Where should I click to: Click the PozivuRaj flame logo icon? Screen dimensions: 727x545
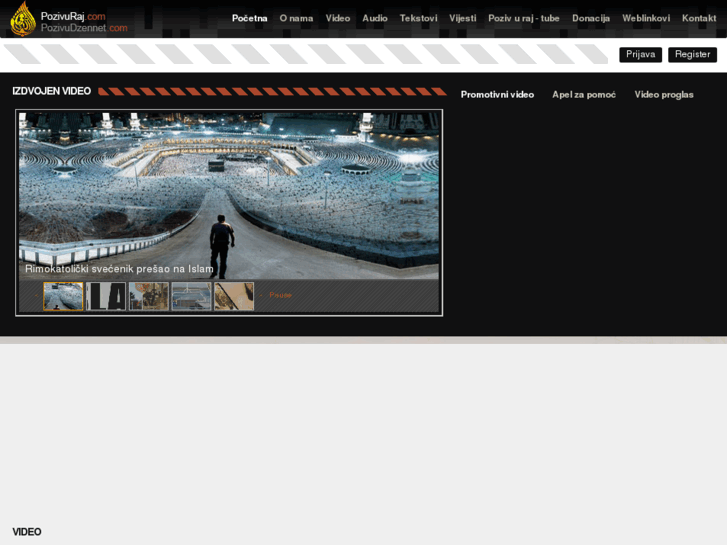[x=22, y=19]
